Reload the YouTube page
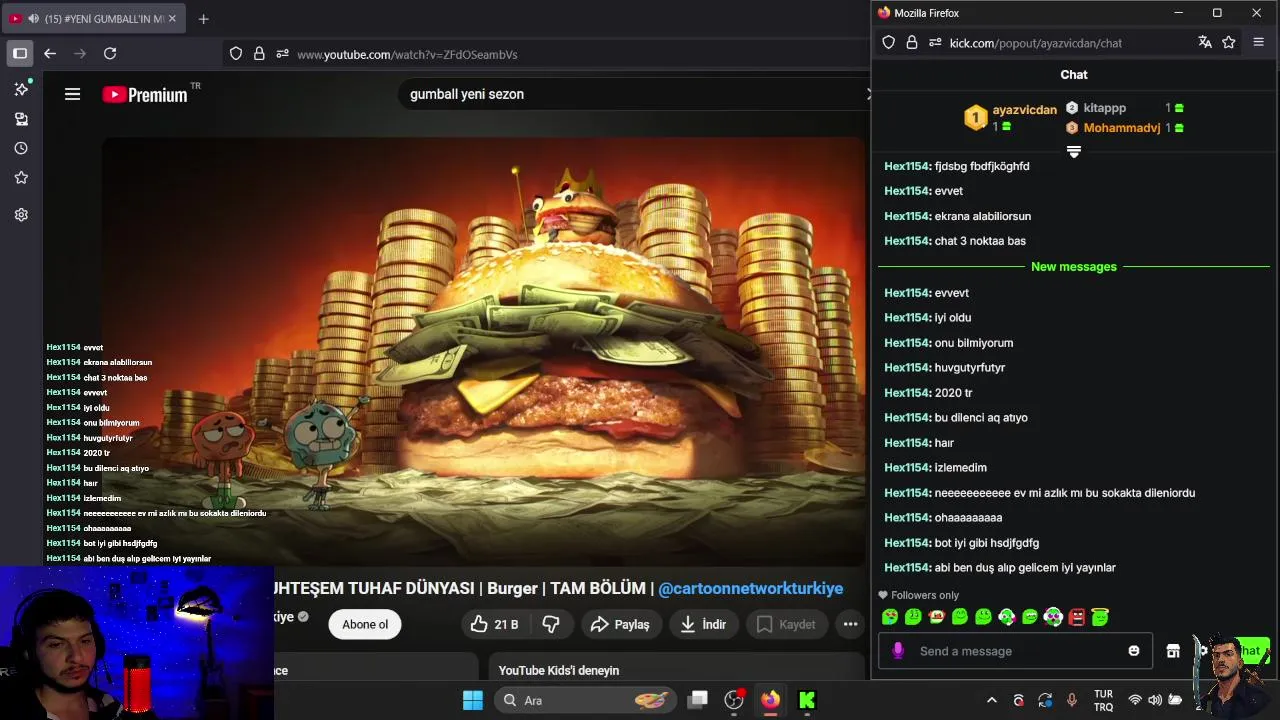The height and width of the screenshot is (720, 1280). (x=110, y=53)
